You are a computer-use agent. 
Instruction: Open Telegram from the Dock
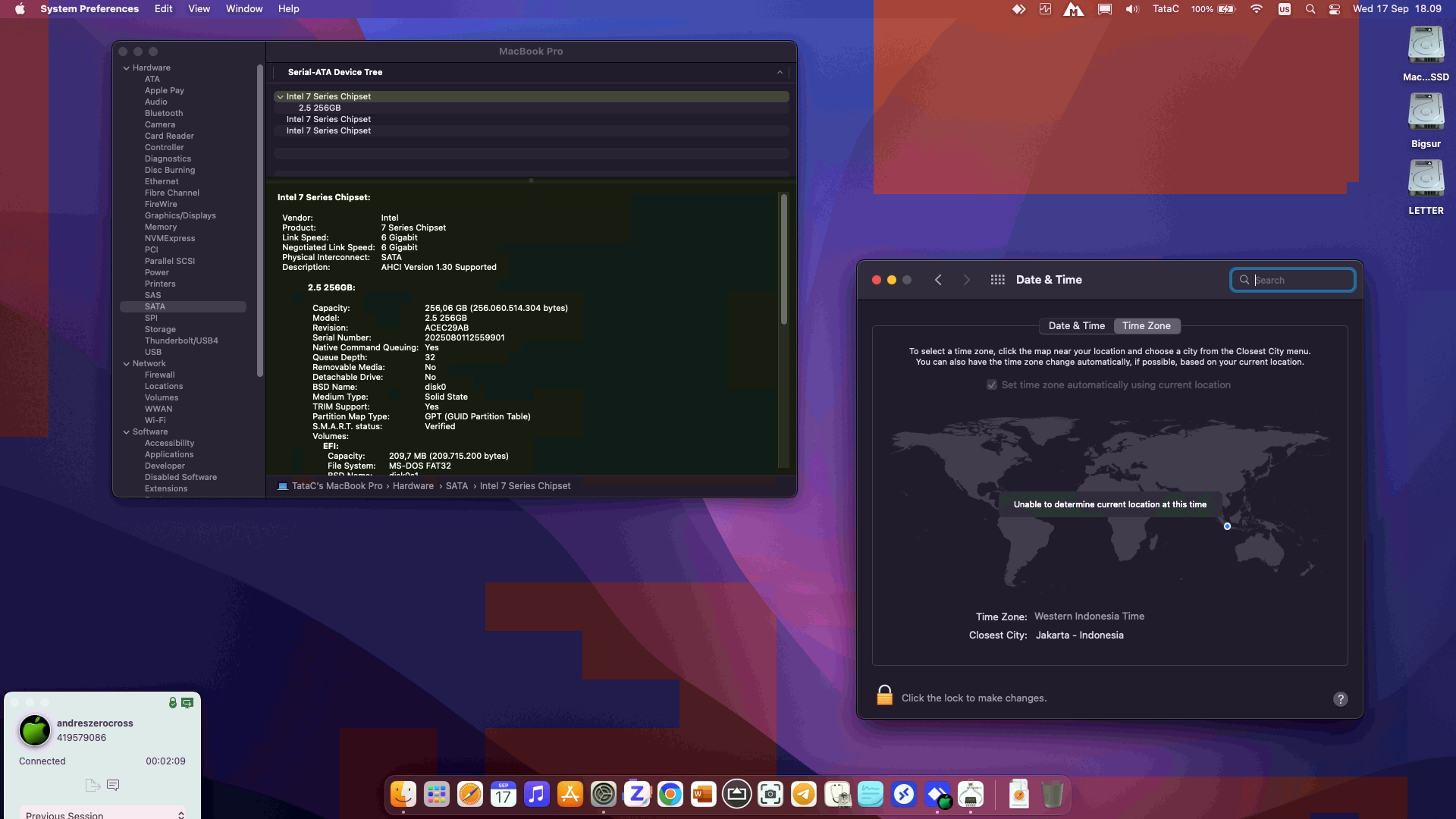804,794
